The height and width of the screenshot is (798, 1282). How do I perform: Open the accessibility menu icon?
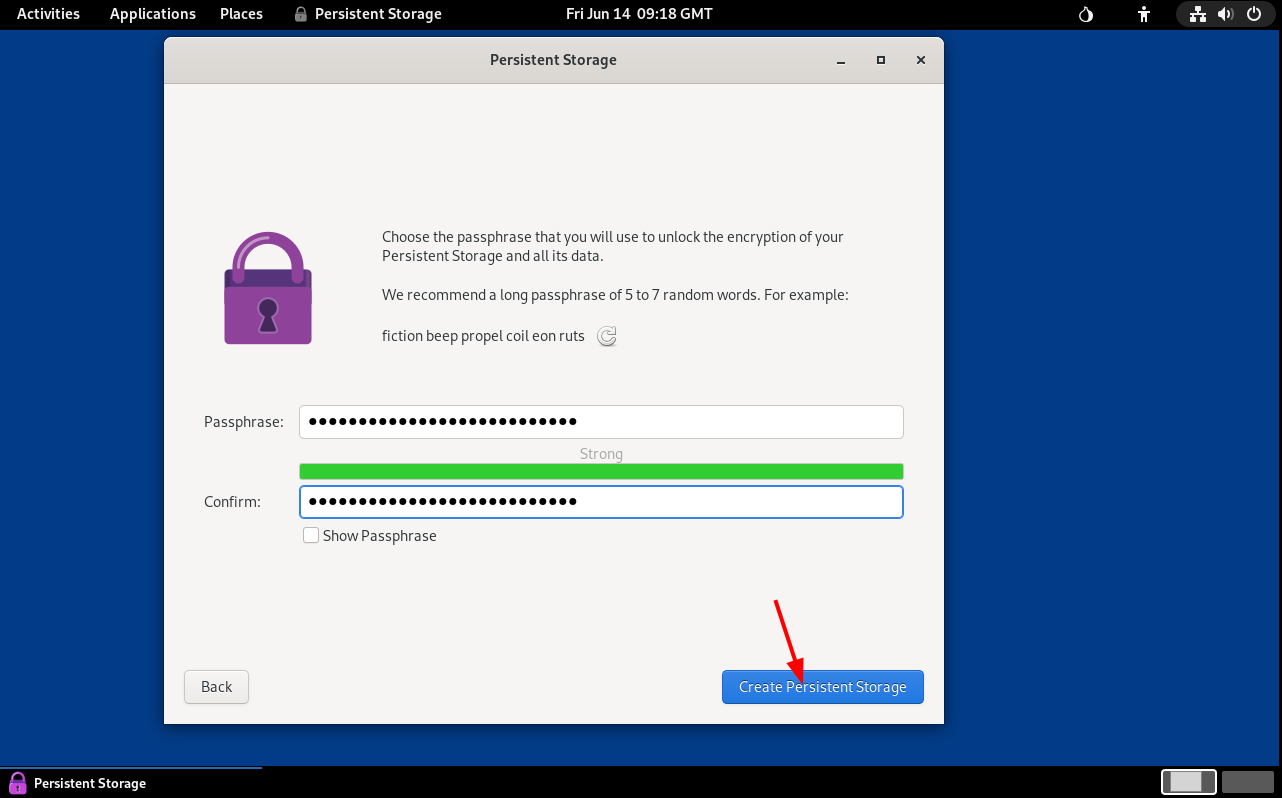click(x=1144, y=14)
